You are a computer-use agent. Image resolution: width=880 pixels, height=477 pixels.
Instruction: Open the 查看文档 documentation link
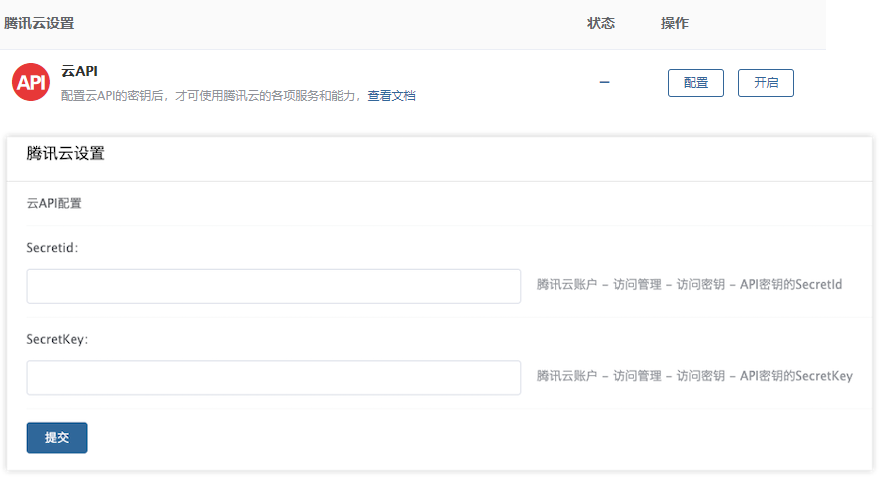391,96
